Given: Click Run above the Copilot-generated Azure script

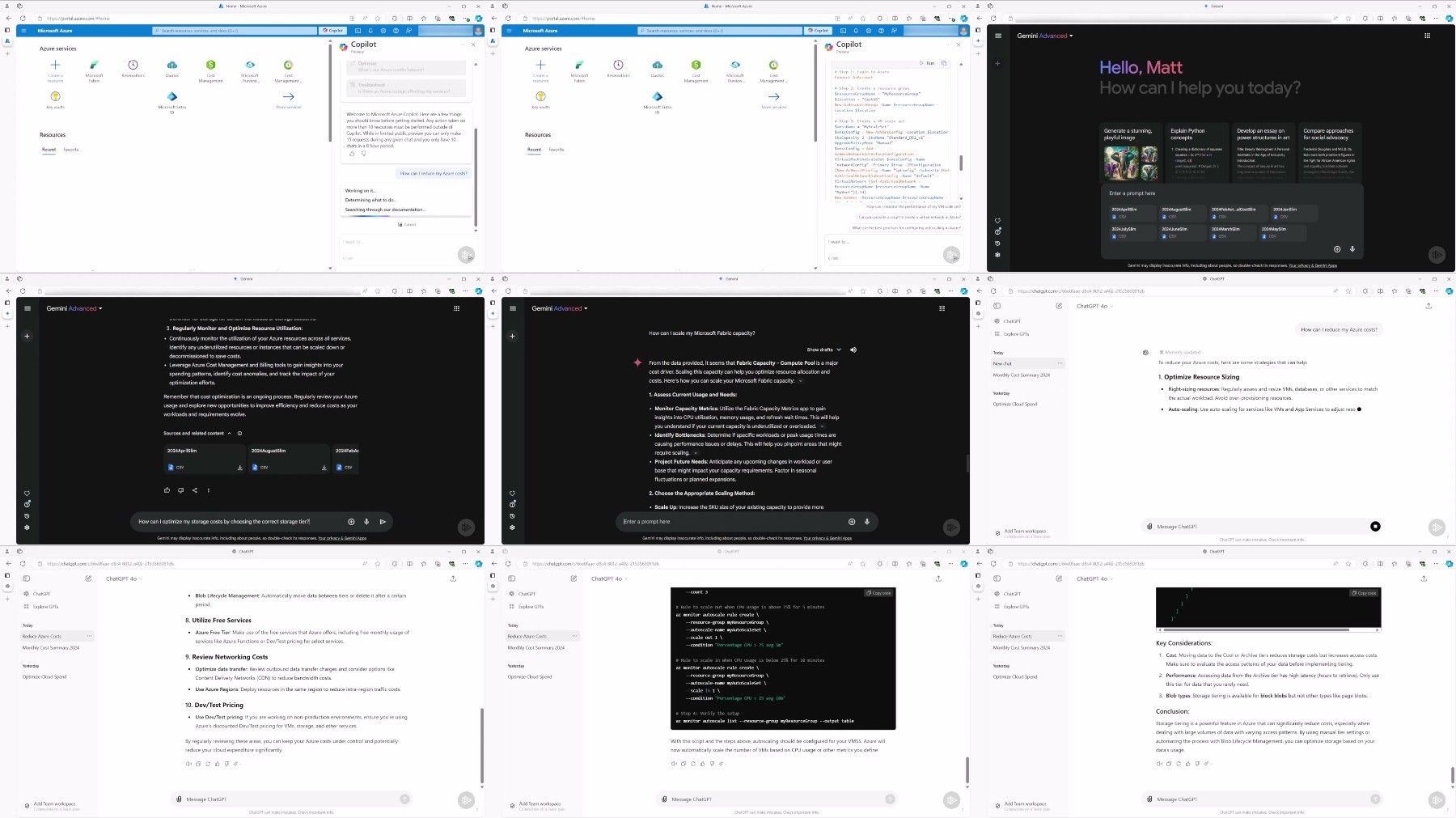Looking at the screenshot, I should pos(927,62).
